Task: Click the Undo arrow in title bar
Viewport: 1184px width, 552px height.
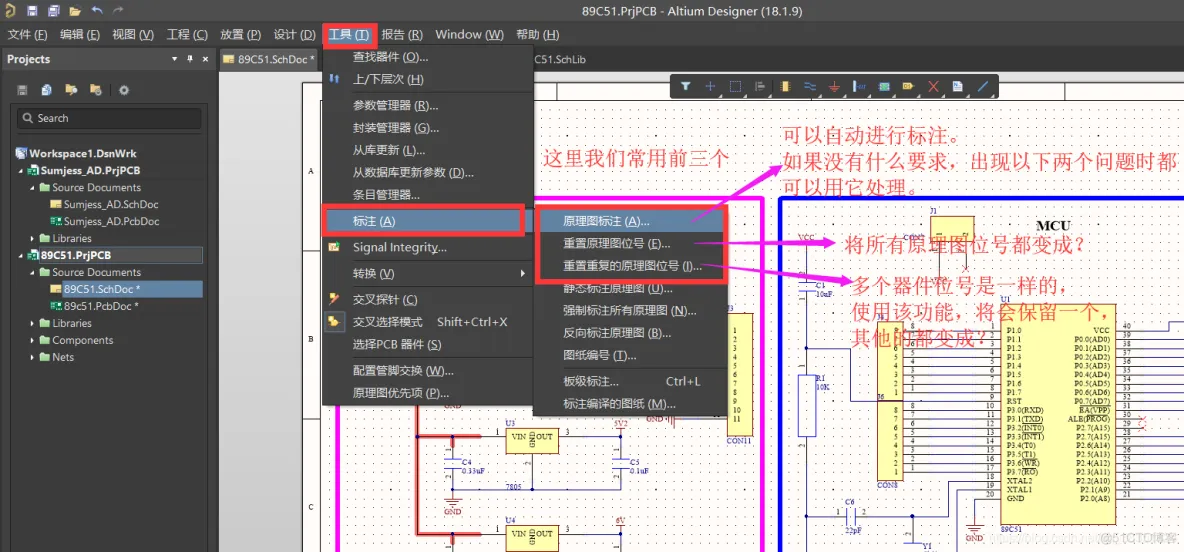Action: (96, 11)
